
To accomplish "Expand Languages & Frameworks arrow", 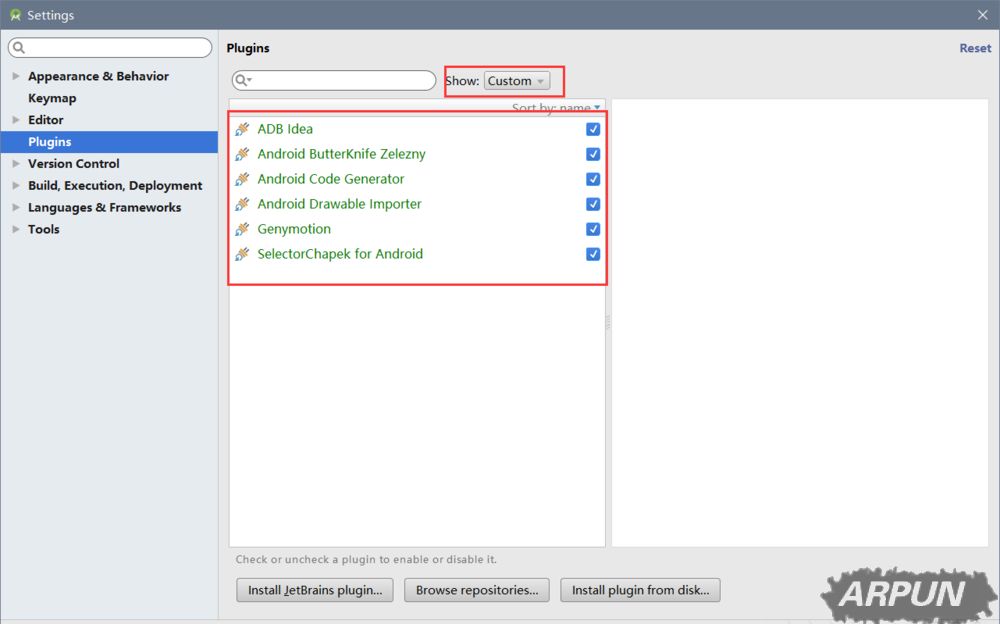I will [16, 207].
